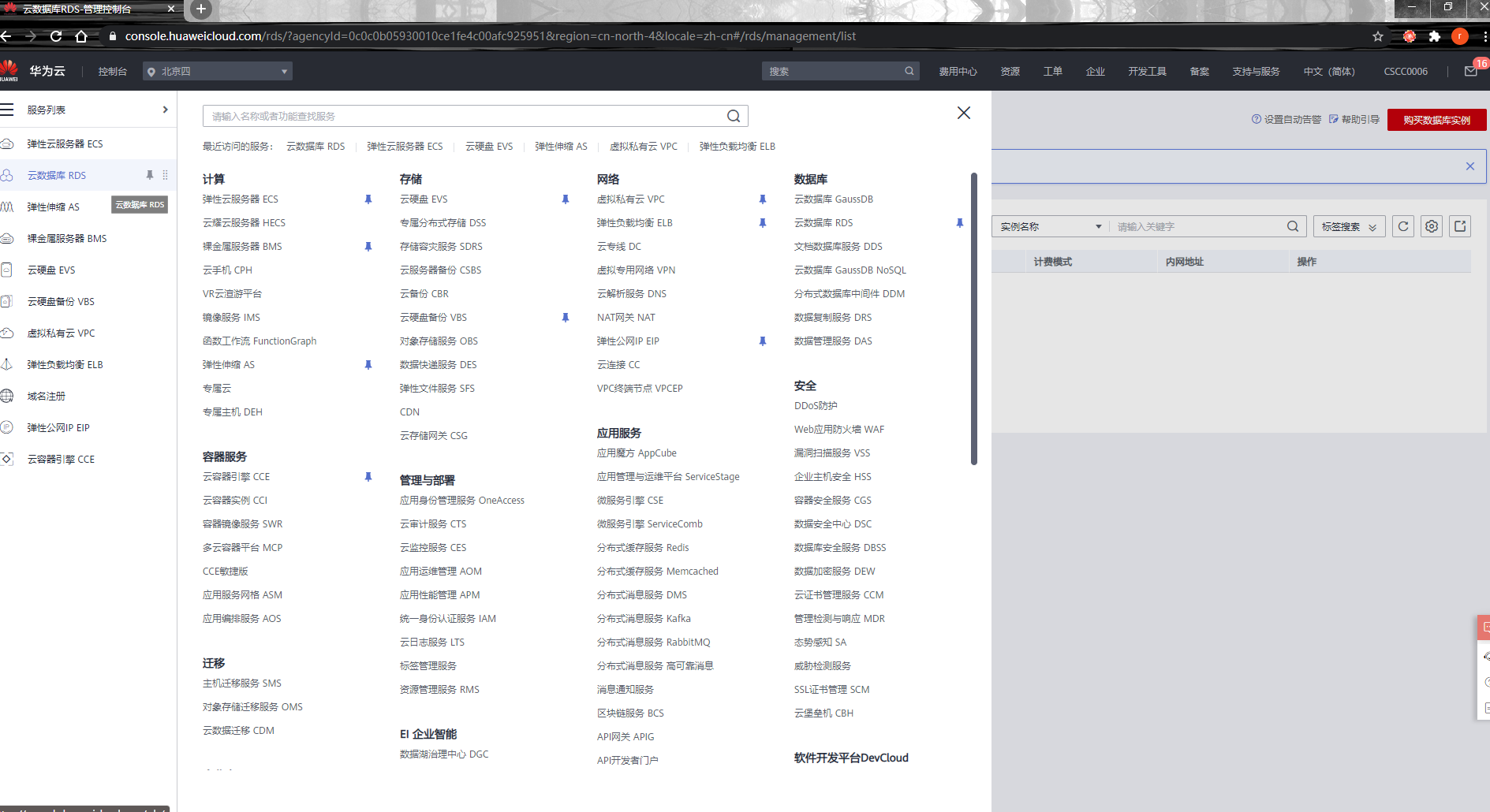Click the browser profile avatar
This screenshot has width=1490, height=812.
(1460, 36)
